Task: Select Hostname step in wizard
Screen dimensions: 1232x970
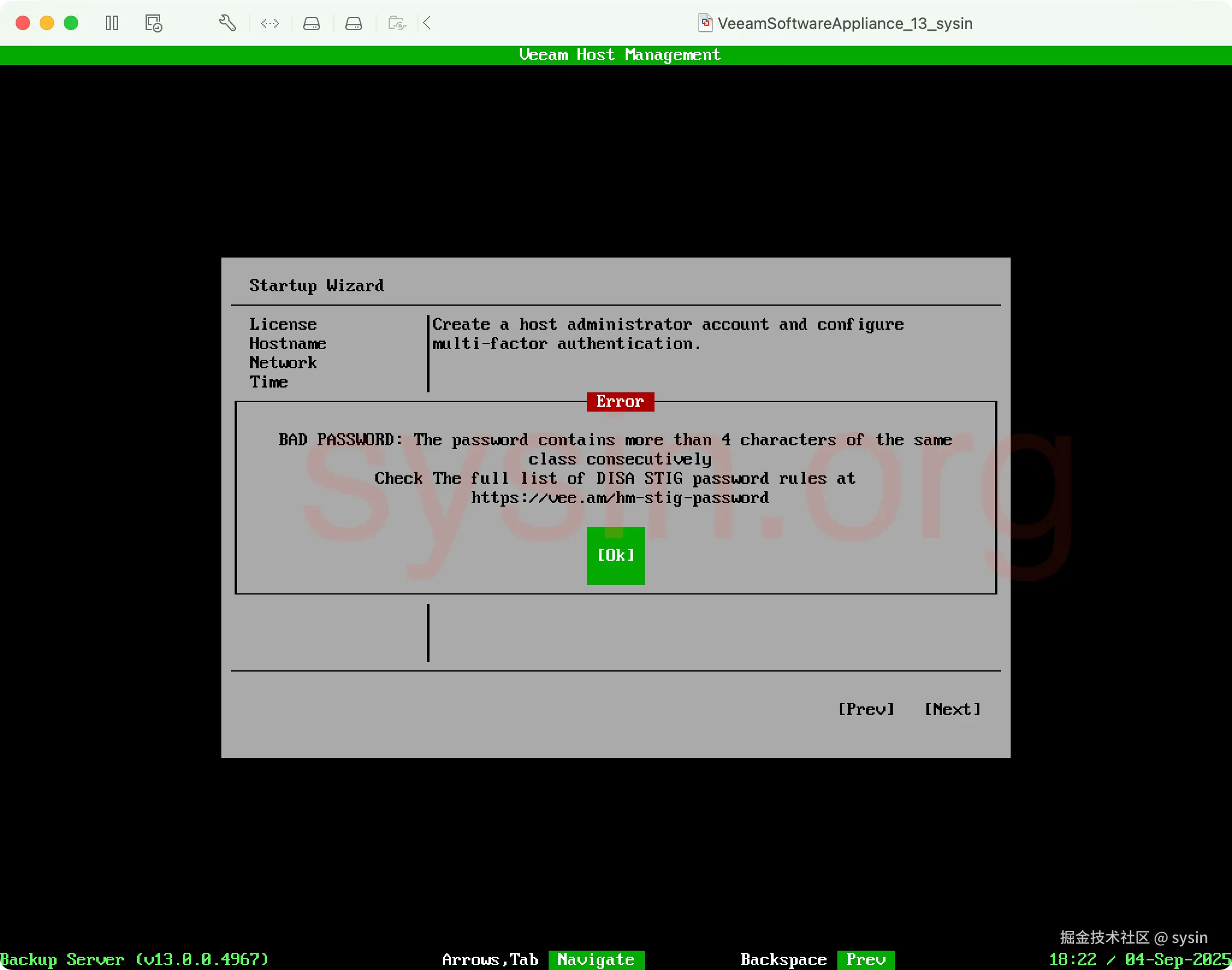Action: [x=288, y=344]
